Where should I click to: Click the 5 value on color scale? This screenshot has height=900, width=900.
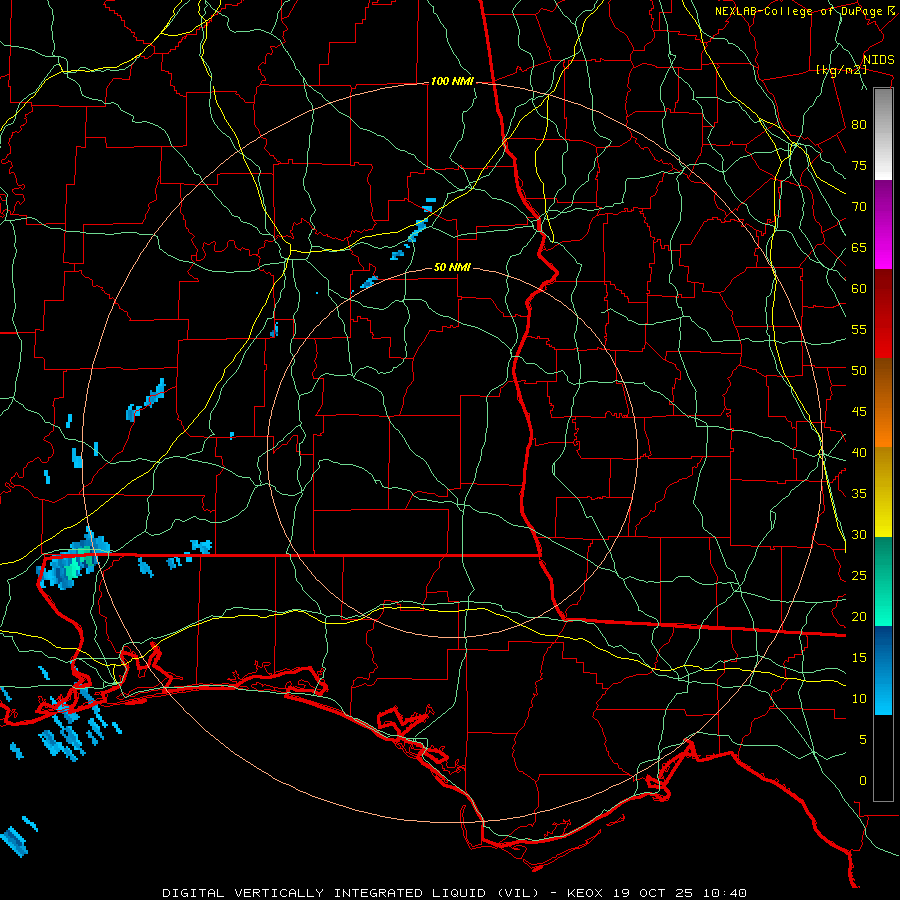pos(863,739)
